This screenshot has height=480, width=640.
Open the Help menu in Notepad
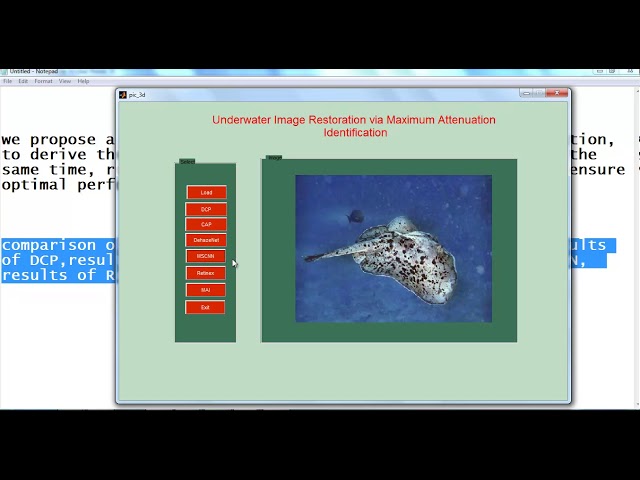point(83,81)
